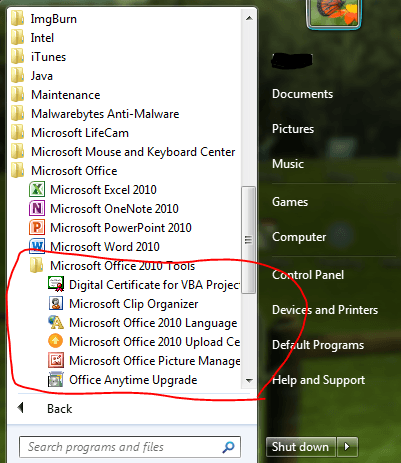Screen dimensions: 401x463
Task: Select the ImgBurn label
Action: pyautogui.click(x=54, y=19)
